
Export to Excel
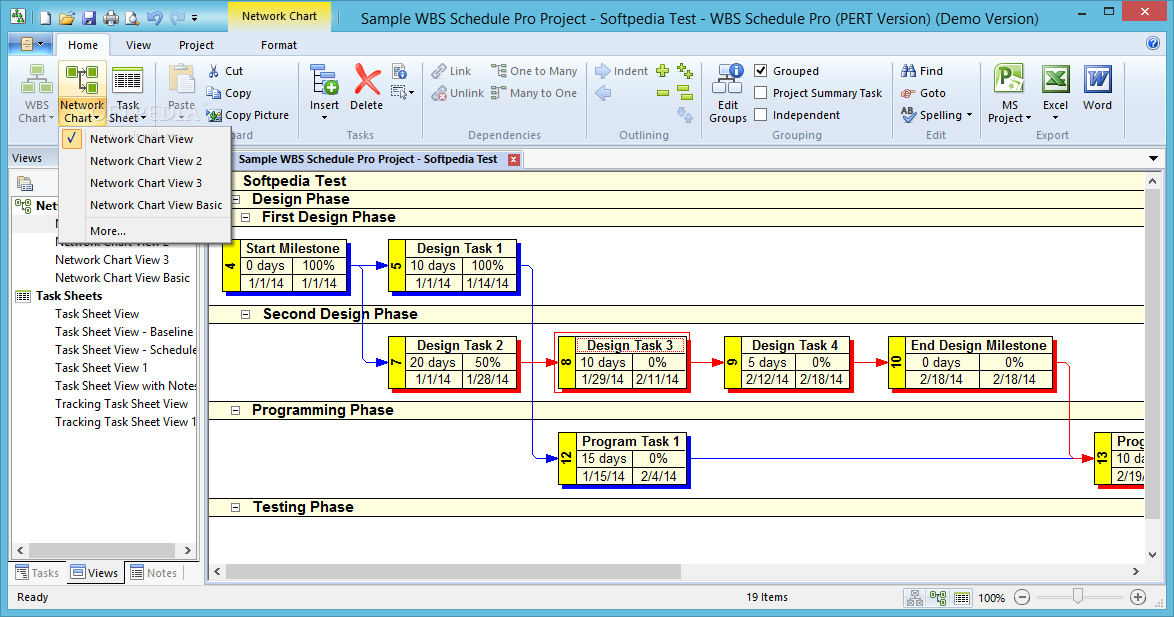pyautogui.click(x=1055, y=93)
